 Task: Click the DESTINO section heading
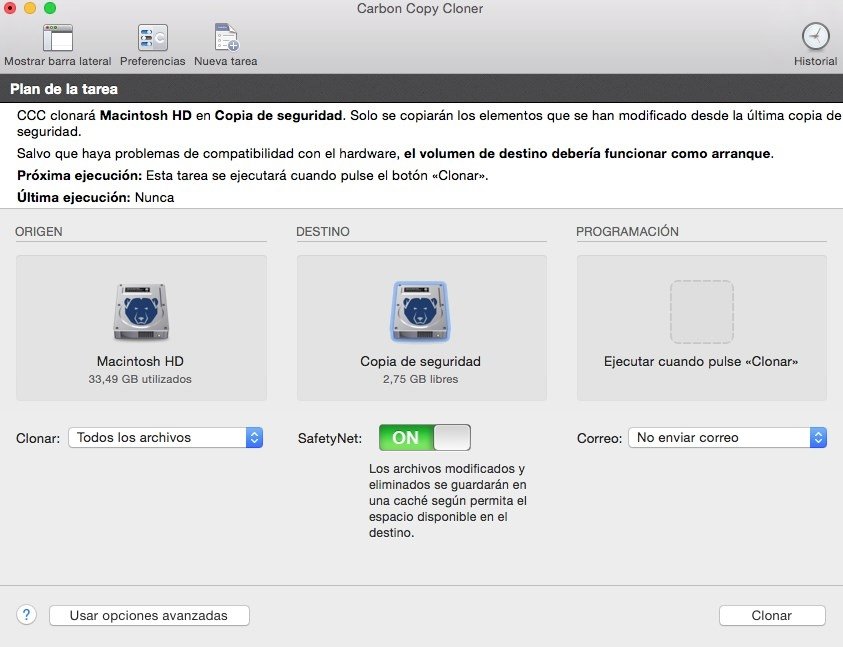point(323,232)
